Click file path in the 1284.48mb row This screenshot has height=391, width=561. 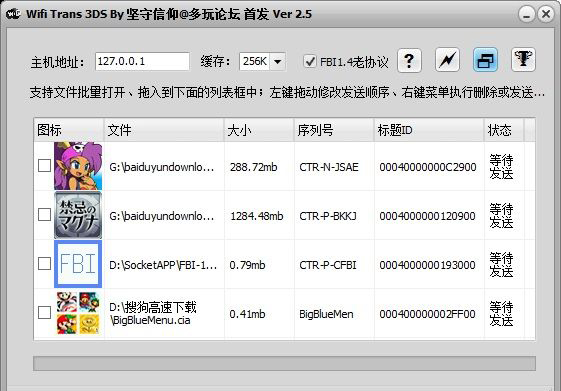pos(162,216)
